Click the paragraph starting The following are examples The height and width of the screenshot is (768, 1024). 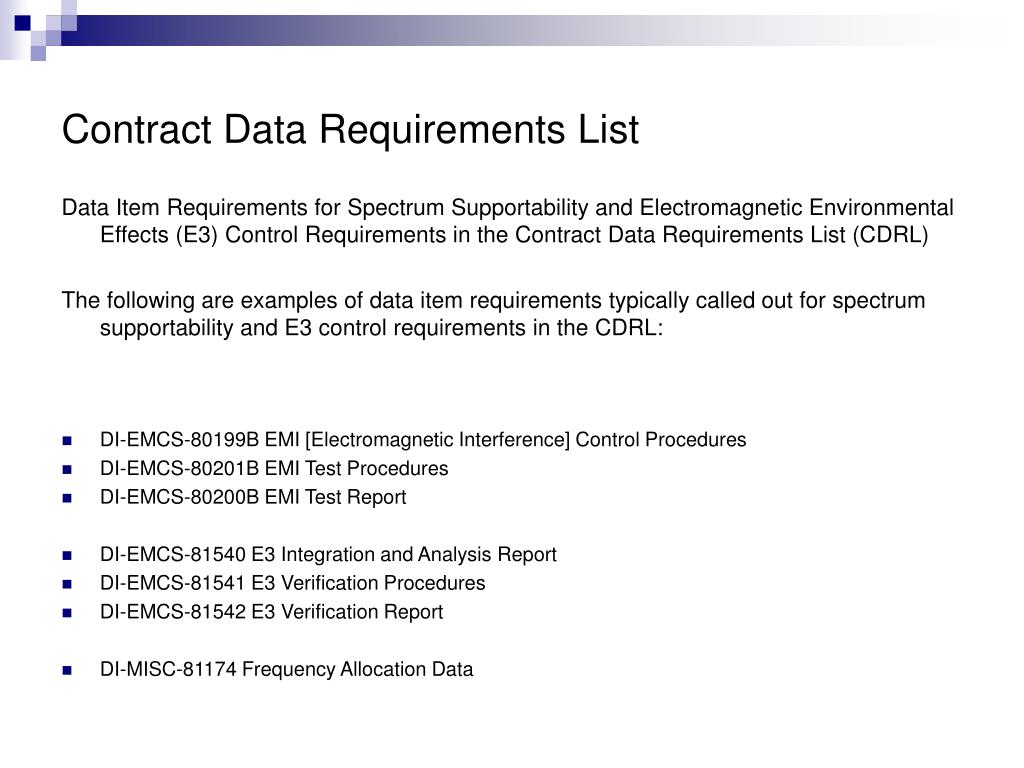[x=493, y=314]
